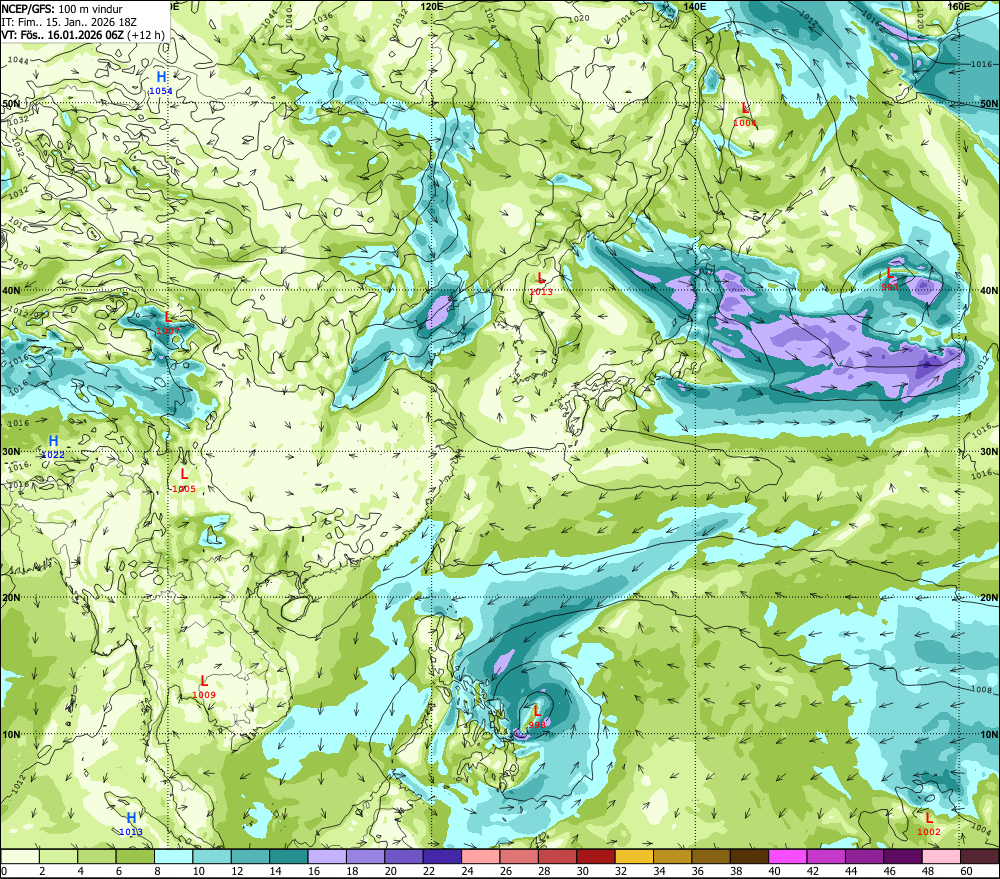Click the legend value 60
This screenshot has height=879, width=1000.
click(x=966, y=871)
